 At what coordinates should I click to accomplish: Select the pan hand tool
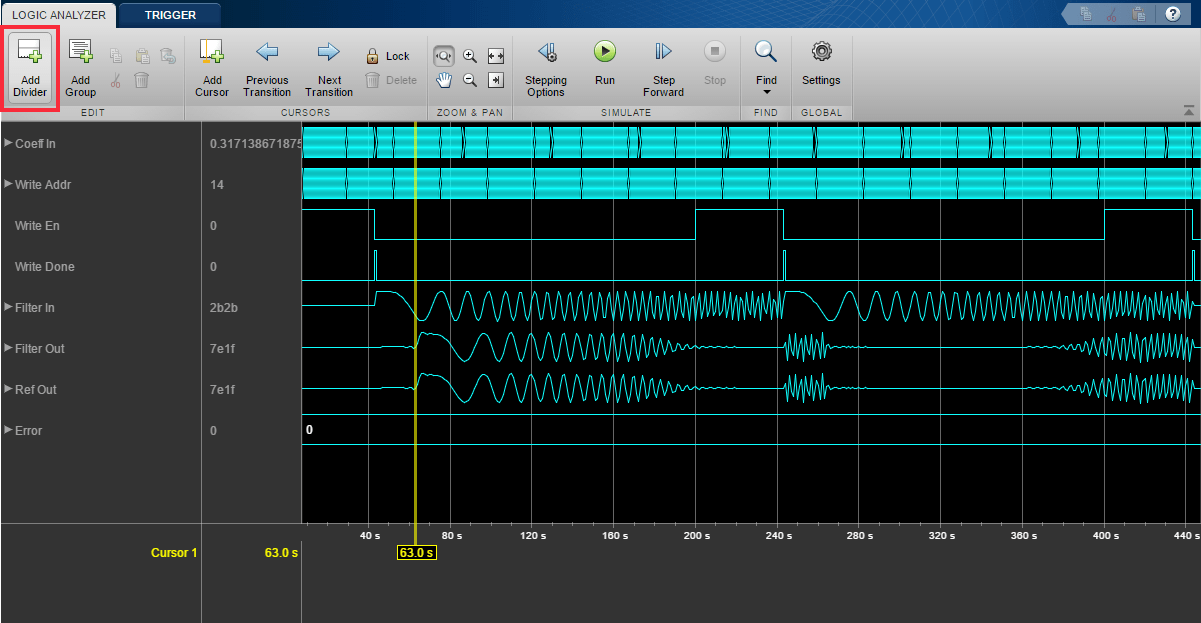click(x=443, y=80)
